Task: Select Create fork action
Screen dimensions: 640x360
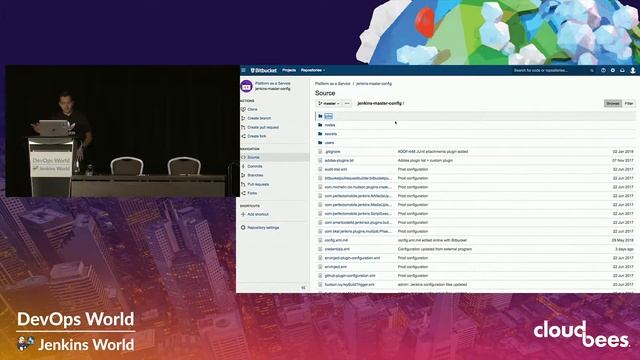Action: [x=256, y=136]
